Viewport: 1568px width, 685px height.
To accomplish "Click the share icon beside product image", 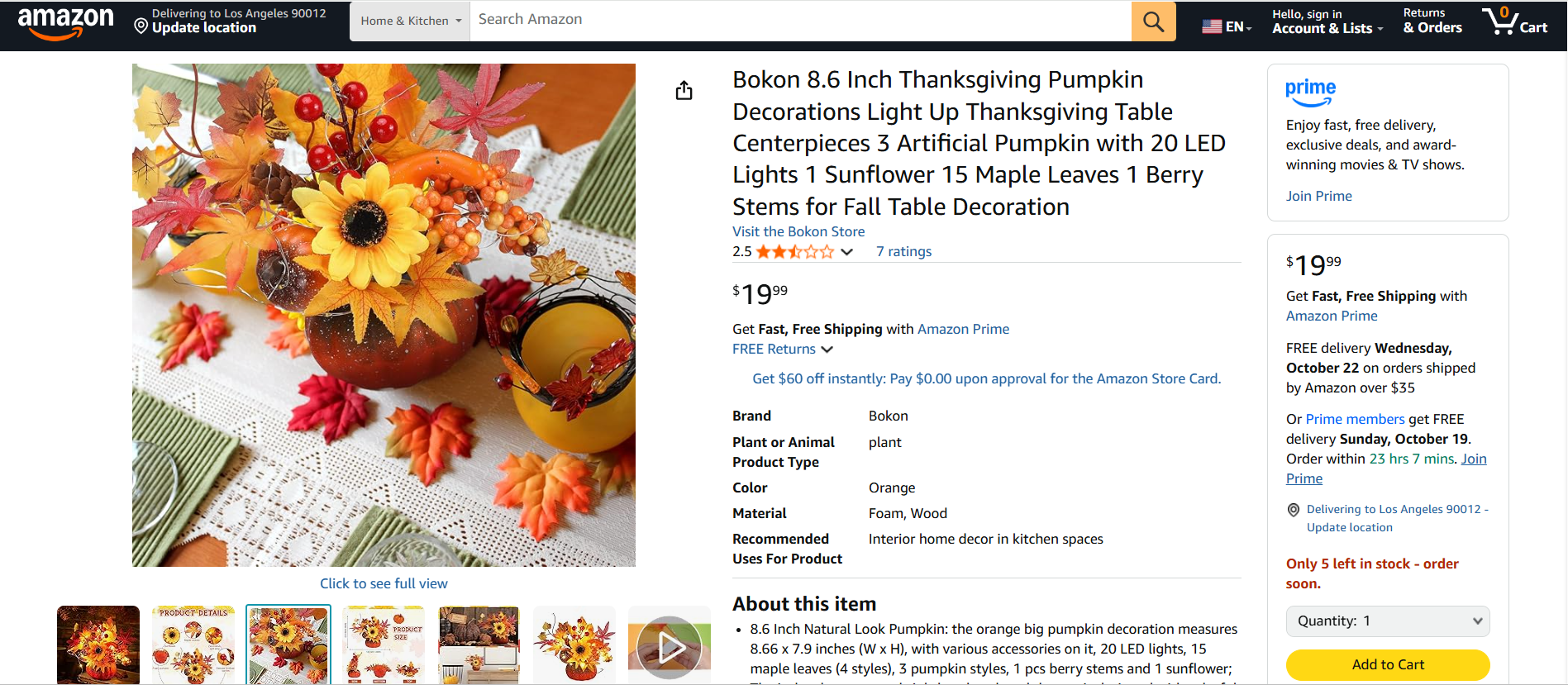I will (x=684, y=90).
